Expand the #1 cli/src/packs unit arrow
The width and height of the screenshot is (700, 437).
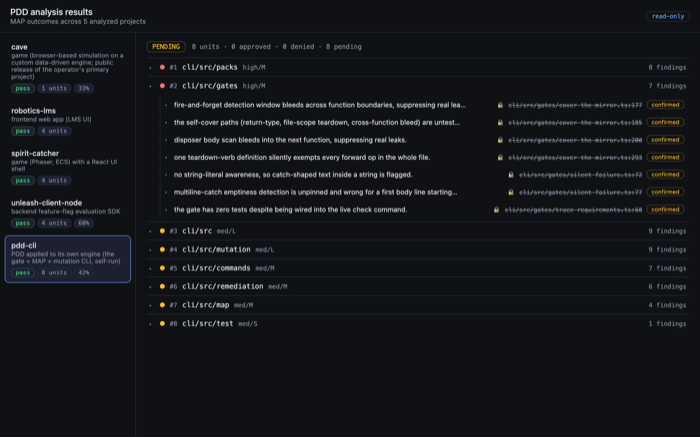click(150, 67)
